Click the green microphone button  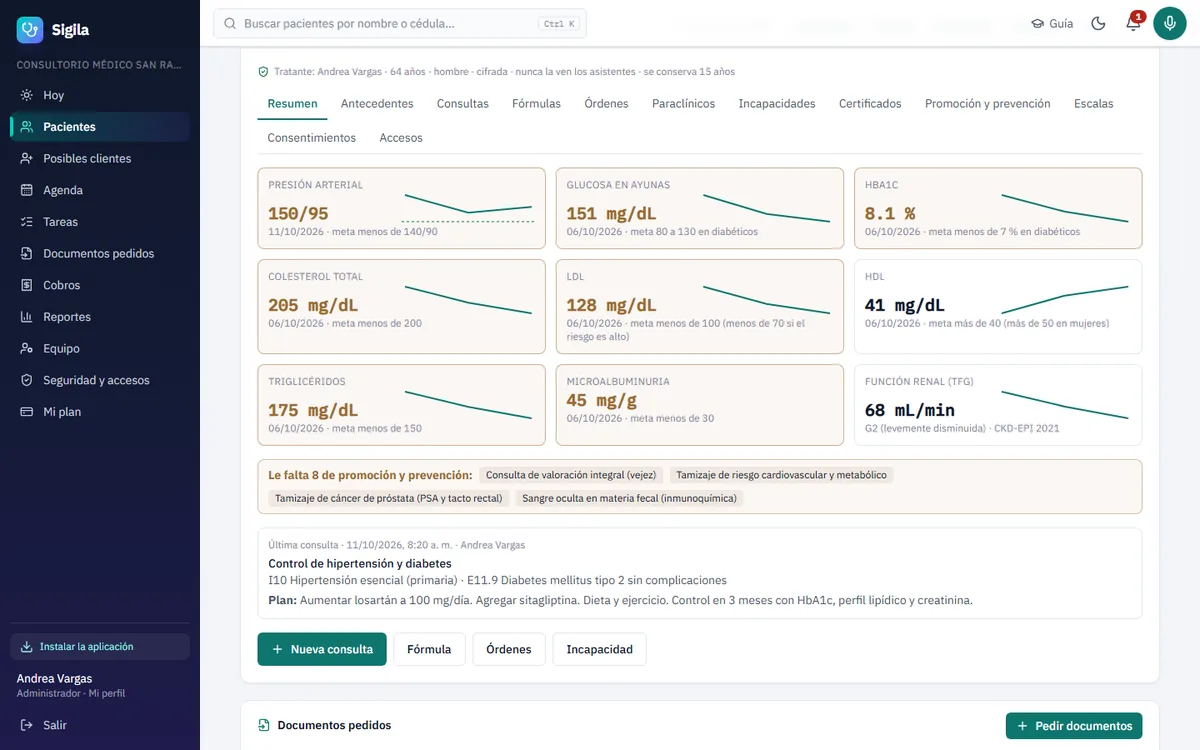coord(1170,23)
